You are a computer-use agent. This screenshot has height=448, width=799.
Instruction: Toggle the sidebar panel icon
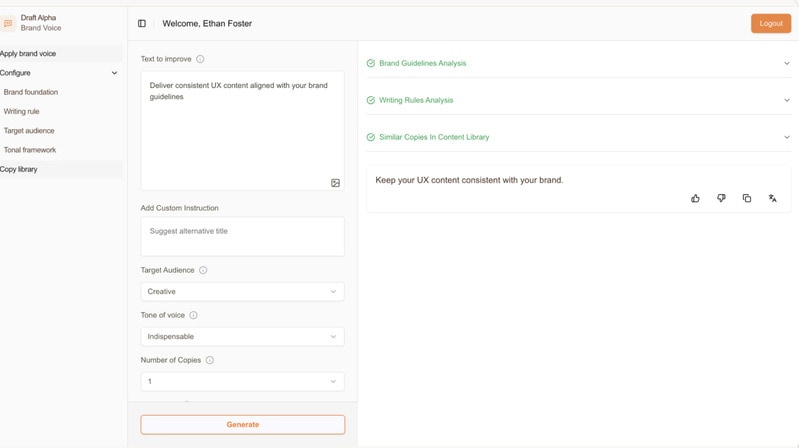pyautogui.click(x=142, y=23)
